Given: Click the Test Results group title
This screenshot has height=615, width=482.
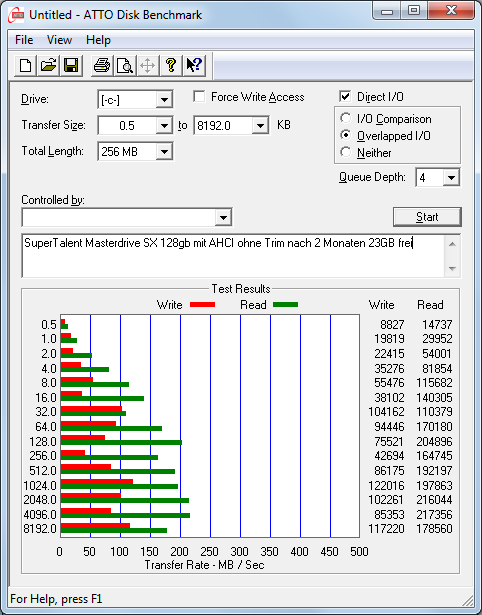Looking at the screenshot, I should point(241,289).
